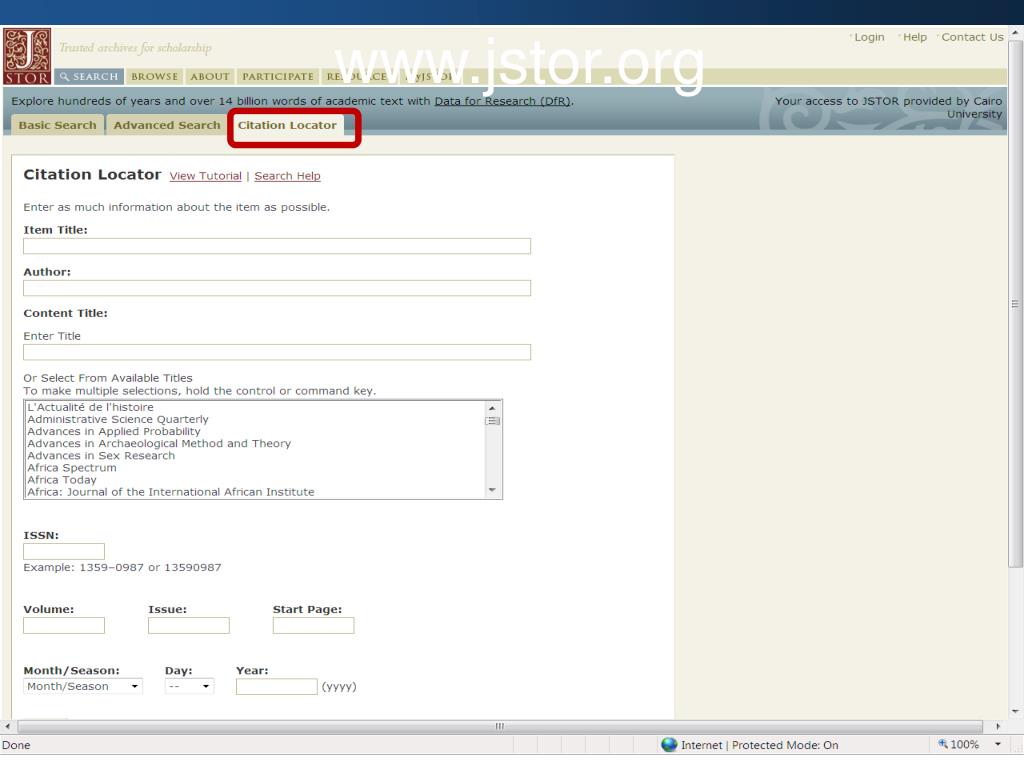Click the page vertical scrollbar up arrow
Viewport: 1024px width, 768px height.
(1016, 33)
